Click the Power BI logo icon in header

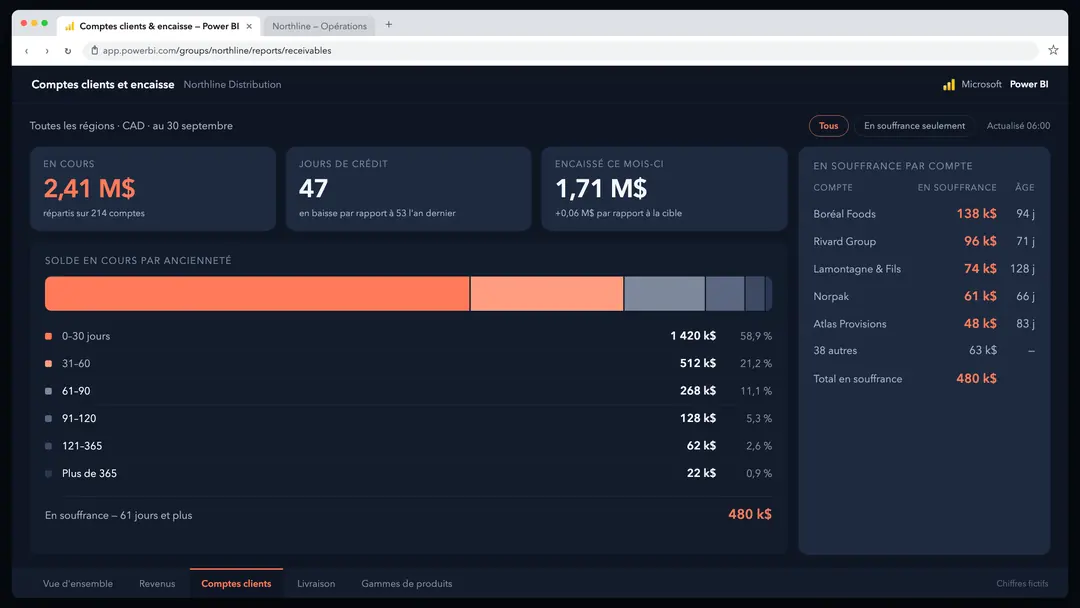(949, 84)
